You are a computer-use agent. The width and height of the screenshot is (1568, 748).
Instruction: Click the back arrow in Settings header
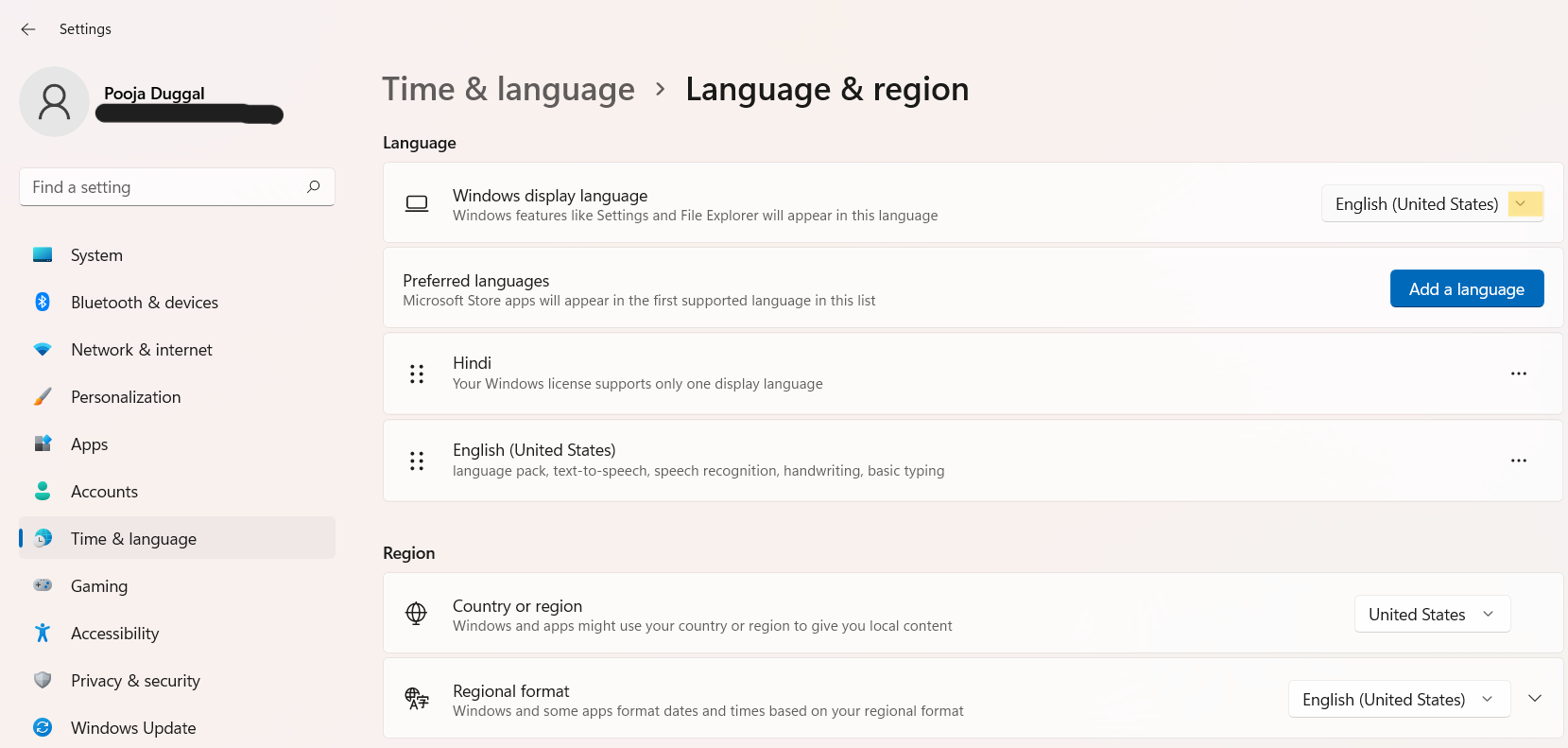pos(28,29)
